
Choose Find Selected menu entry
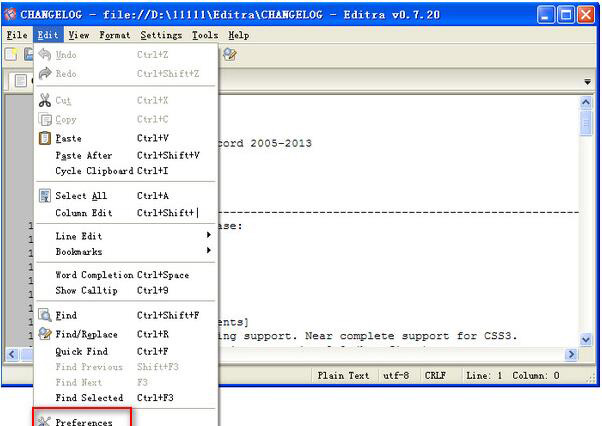(x=126, y=398)
